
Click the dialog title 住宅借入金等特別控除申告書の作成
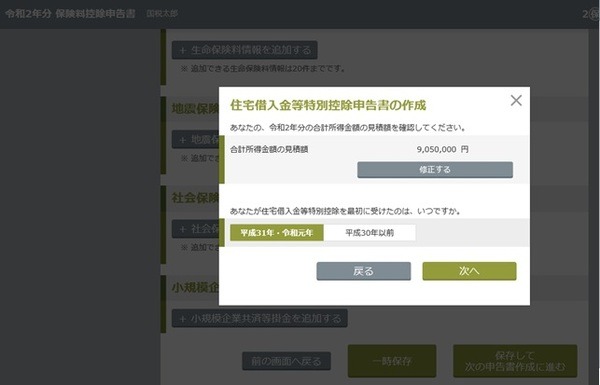click(328, 105)
